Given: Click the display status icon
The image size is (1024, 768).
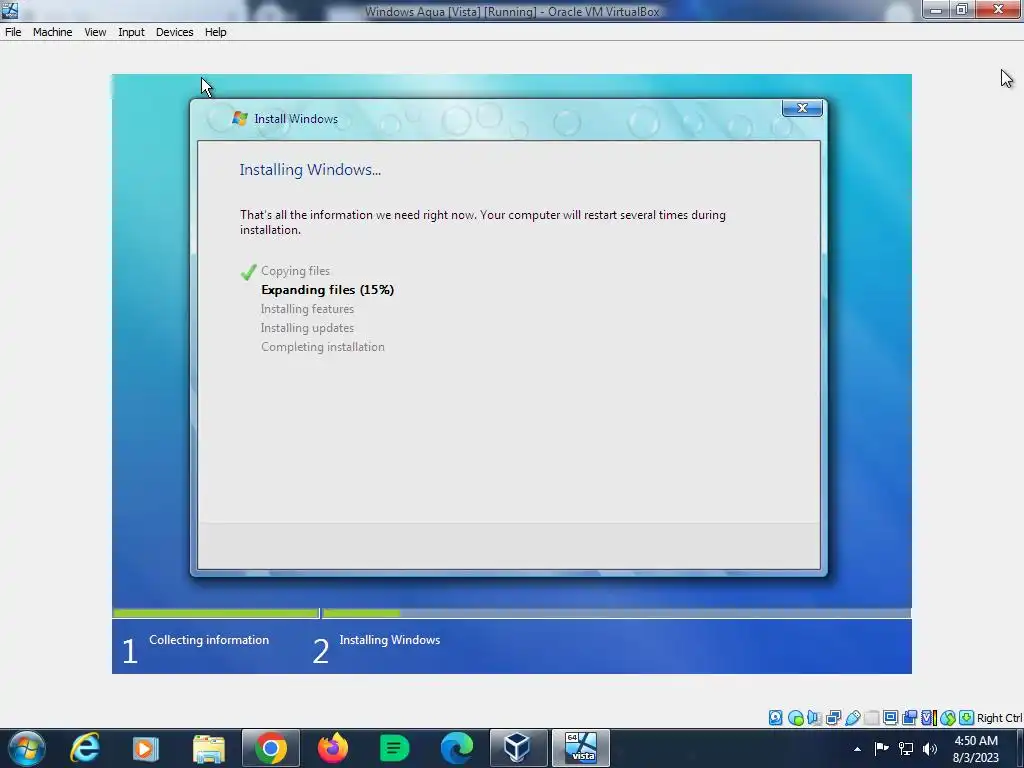Looking at the screenshot, I should coord(890,718).
